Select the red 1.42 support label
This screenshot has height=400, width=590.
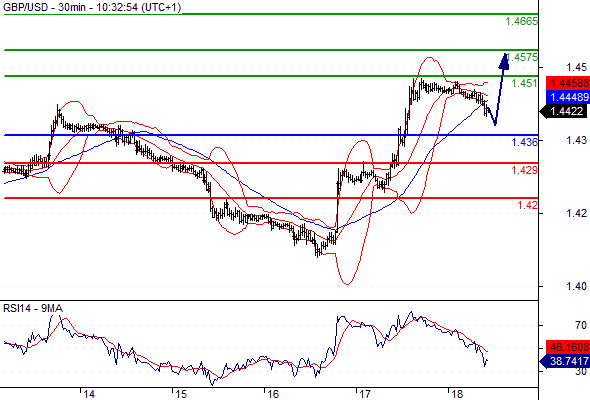coord(527,205)
